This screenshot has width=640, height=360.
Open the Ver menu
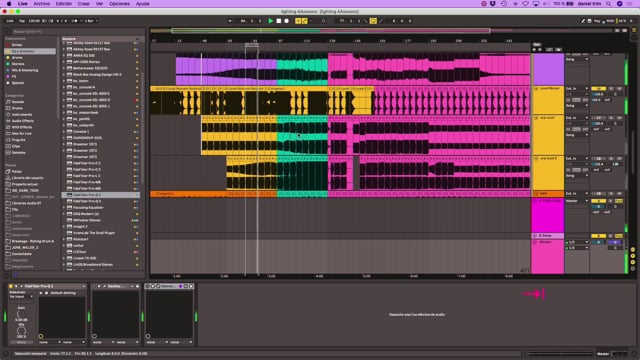tap(99, 4)
